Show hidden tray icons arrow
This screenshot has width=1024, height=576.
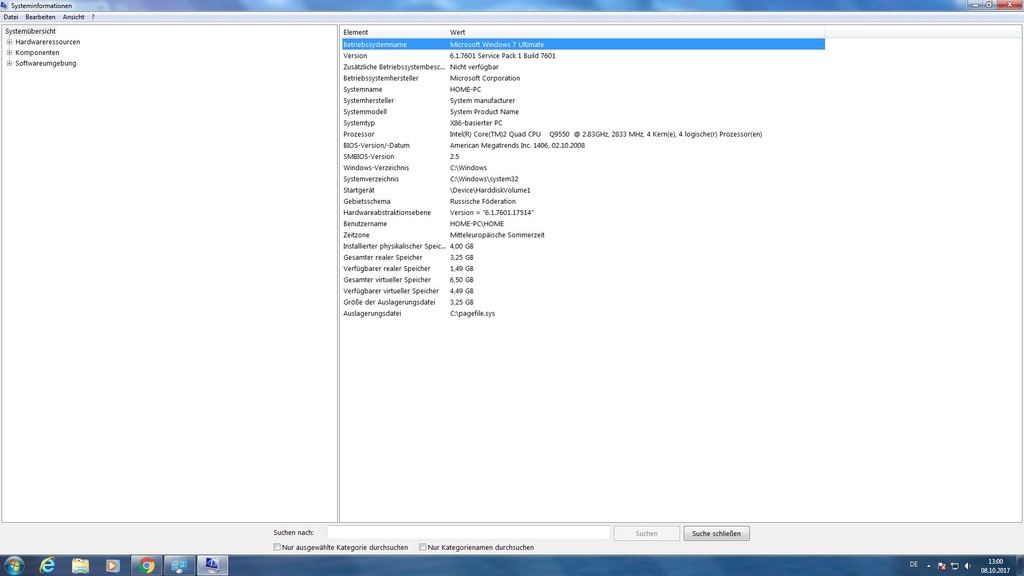tap(928, 566)
